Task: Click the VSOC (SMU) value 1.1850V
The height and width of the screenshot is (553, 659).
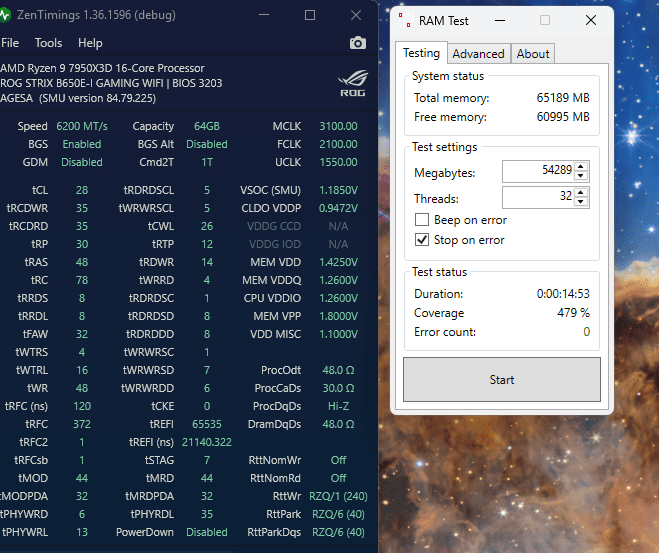Action: click(x=338, y=190)
